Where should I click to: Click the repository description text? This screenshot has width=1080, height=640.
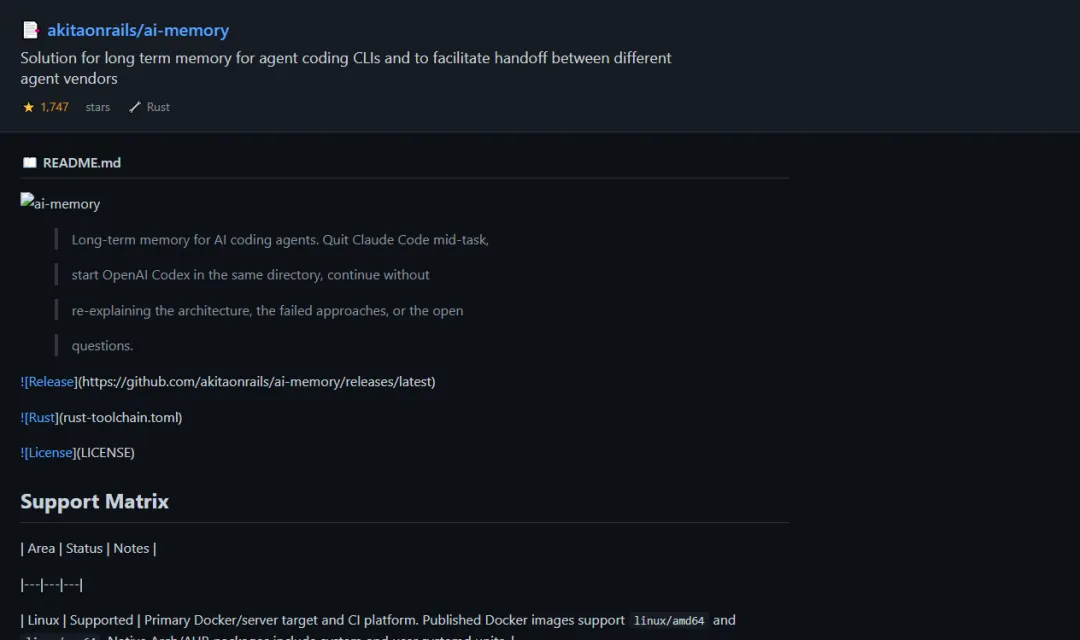(346, 68)
